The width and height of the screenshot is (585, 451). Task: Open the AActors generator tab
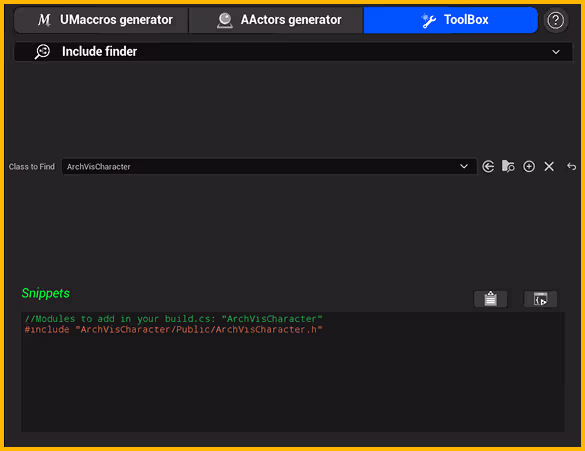[x=275, y=20]
